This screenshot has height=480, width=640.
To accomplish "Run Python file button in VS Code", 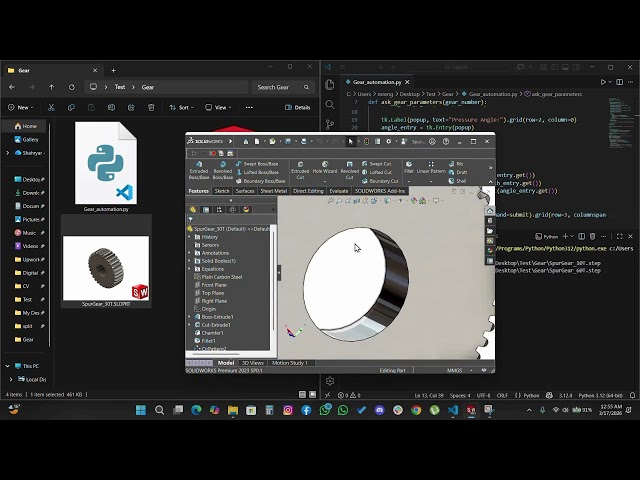I will [603, 82].
